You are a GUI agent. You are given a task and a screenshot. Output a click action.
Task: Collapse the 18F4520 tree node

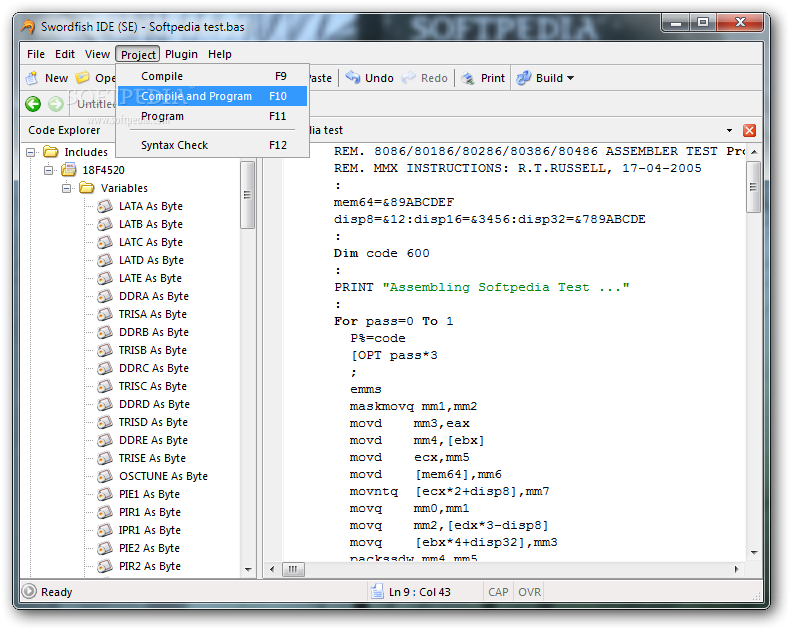(x=49, y=170)
